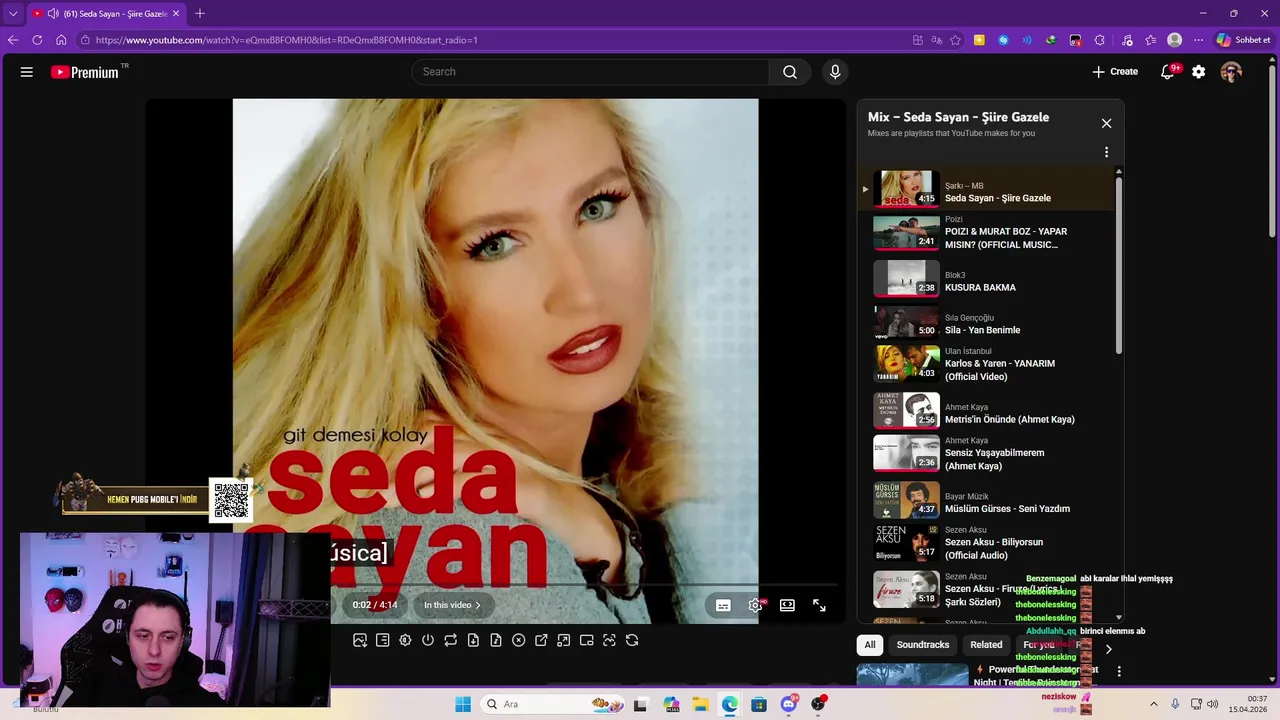Open browser three-dot settings menu
The image size is (1280, 720).
[x=1198, y=40]
